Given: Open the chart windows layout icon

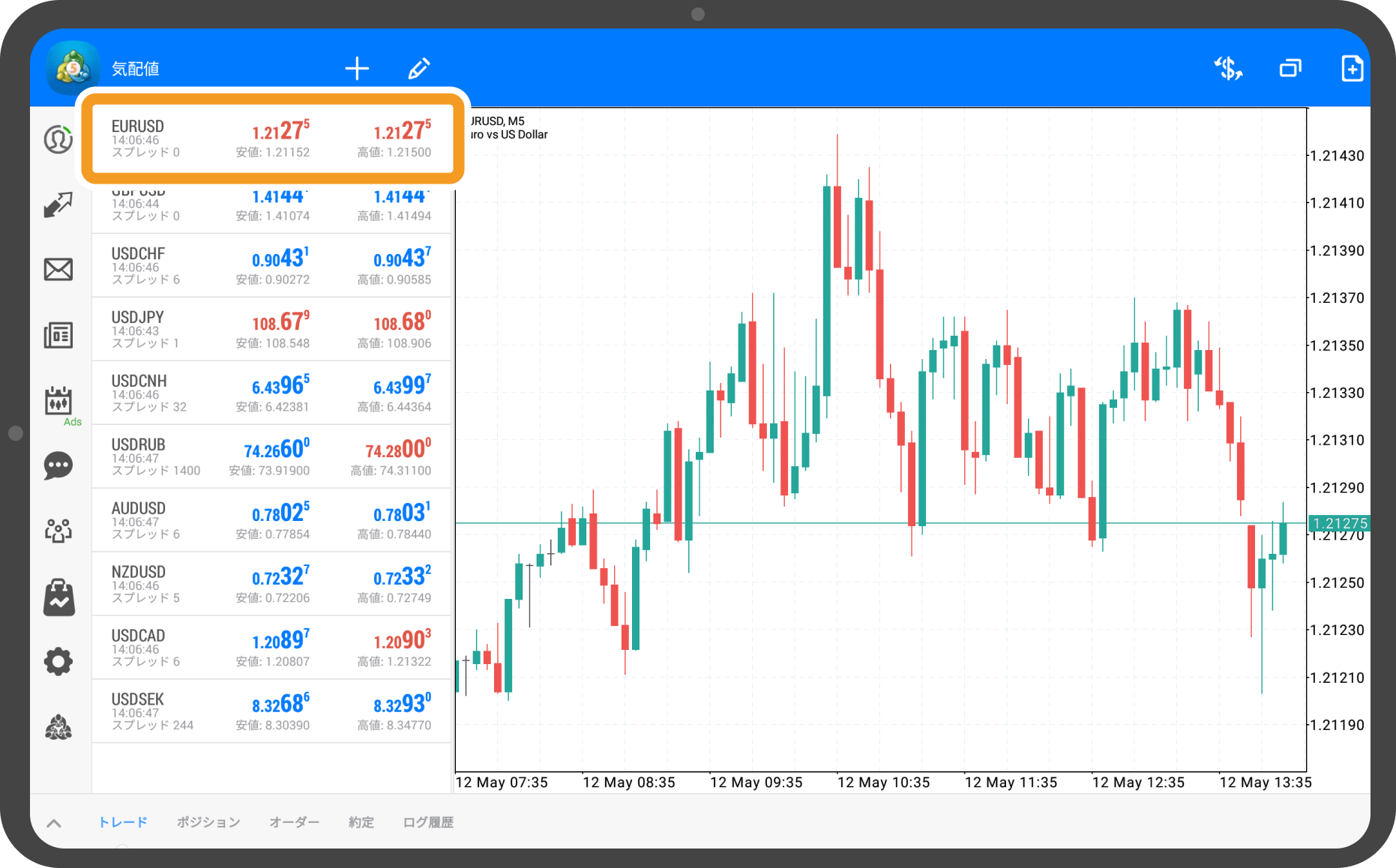Looking at the screenshot, I should [1290, 69].
